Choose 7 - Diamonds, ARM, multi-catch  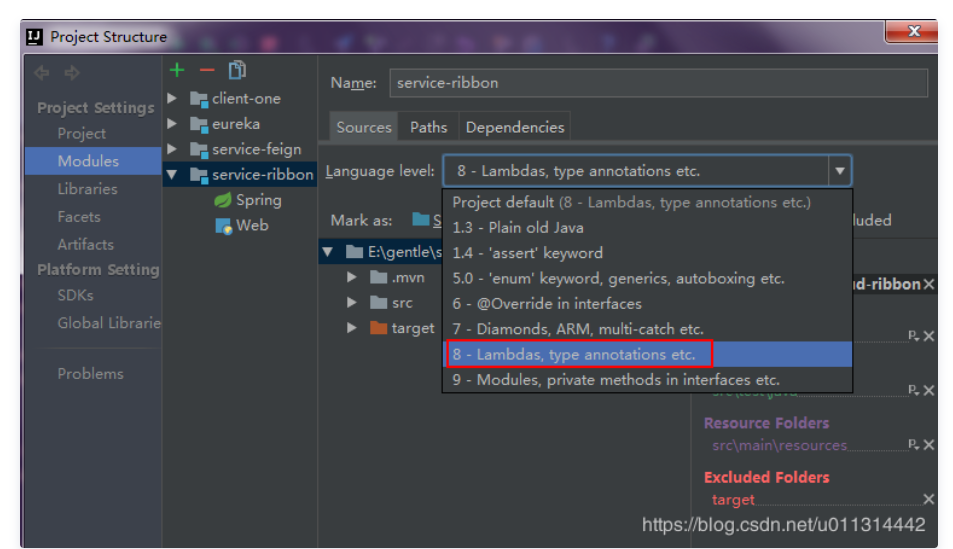(647, 329)
